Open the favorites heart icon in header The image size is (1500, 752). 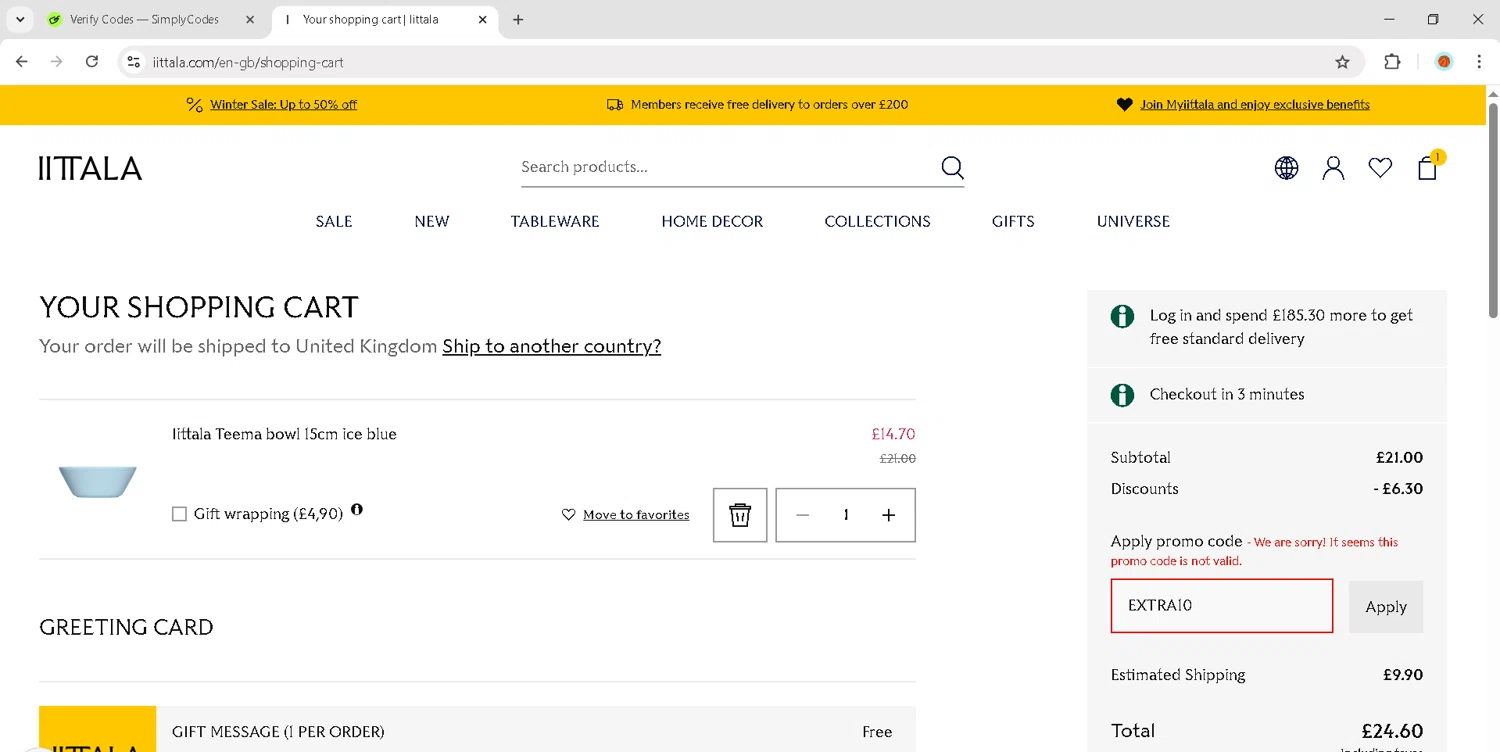(x=1380, y=168)
